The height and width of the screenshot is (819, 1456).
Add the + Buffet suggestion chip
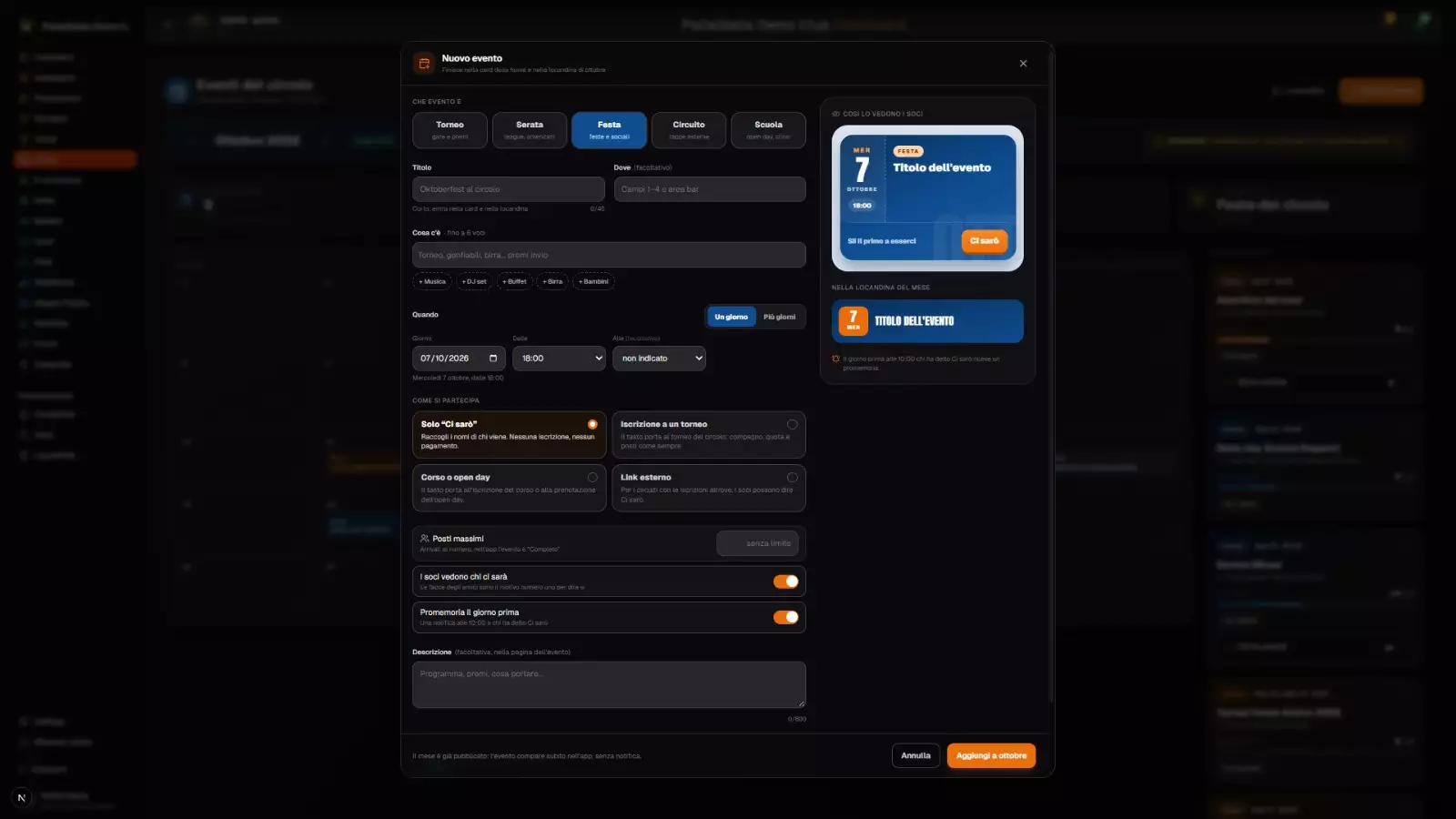[x=514, y=281]
